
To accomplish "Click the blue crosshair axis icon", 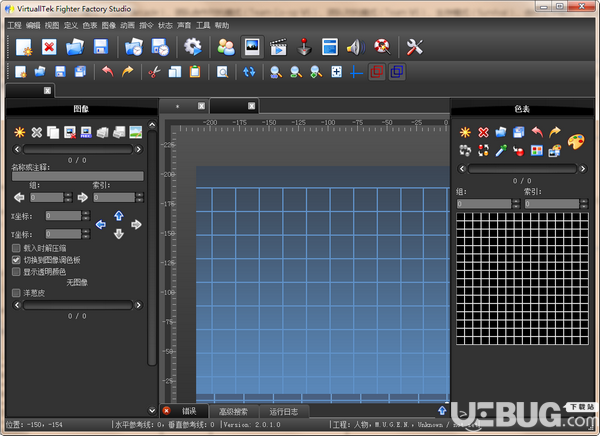I will coord(356,72).
